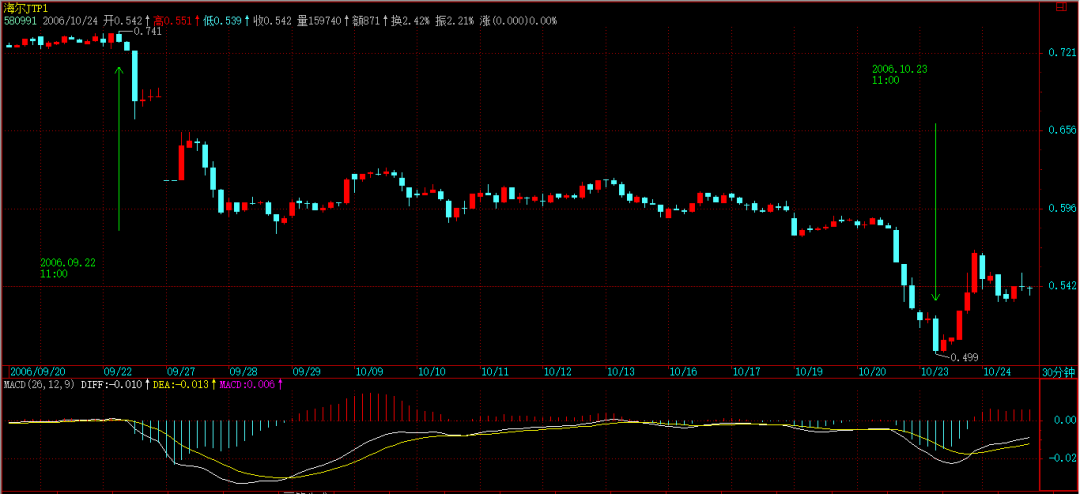Select the 10/23 date on time axis
Image resolution: width=1080 pixels, height=494 pixels.
coord(935,371)
